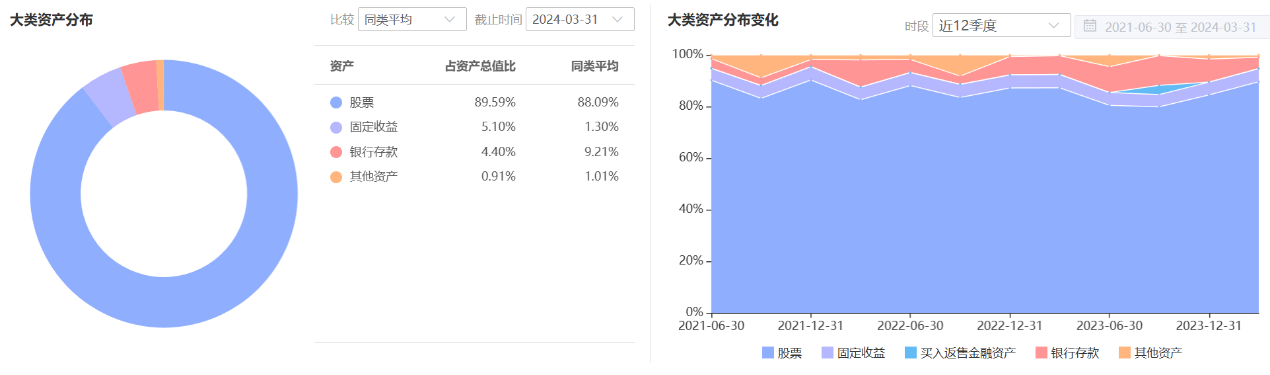
Task: Toggle 买入返售金融资产 legend item
Action: click(x=960, y=353)
